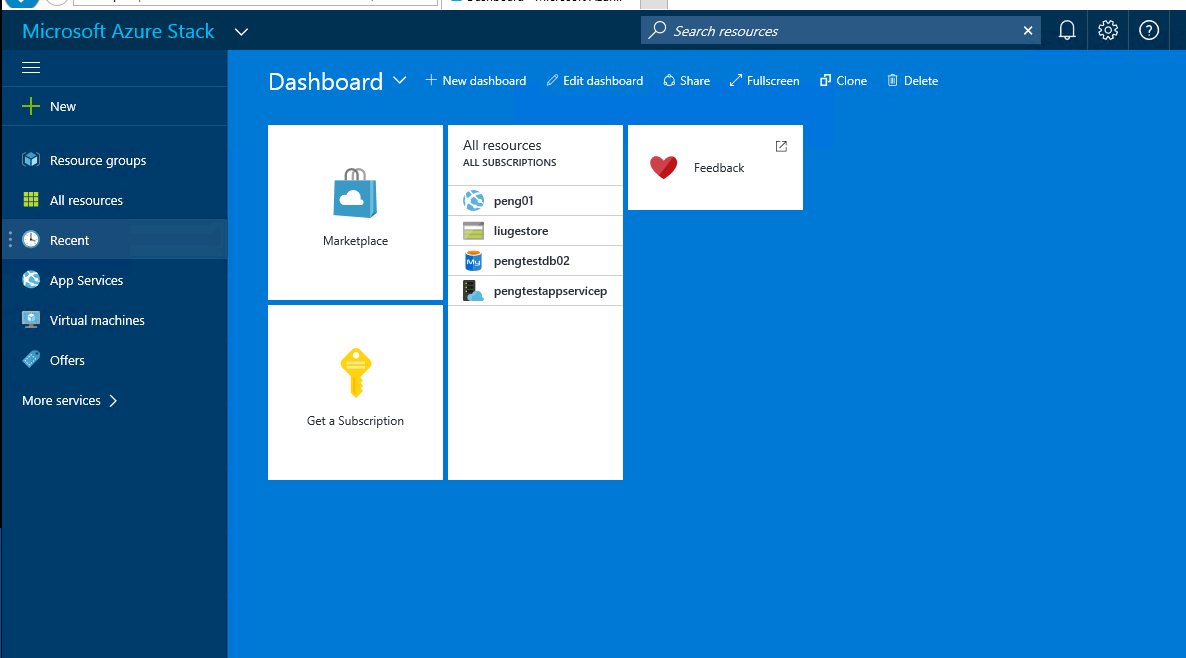Screen dimensions: 1186x658
Task: Click the notifications bell icon
Action: [1066, 30]
